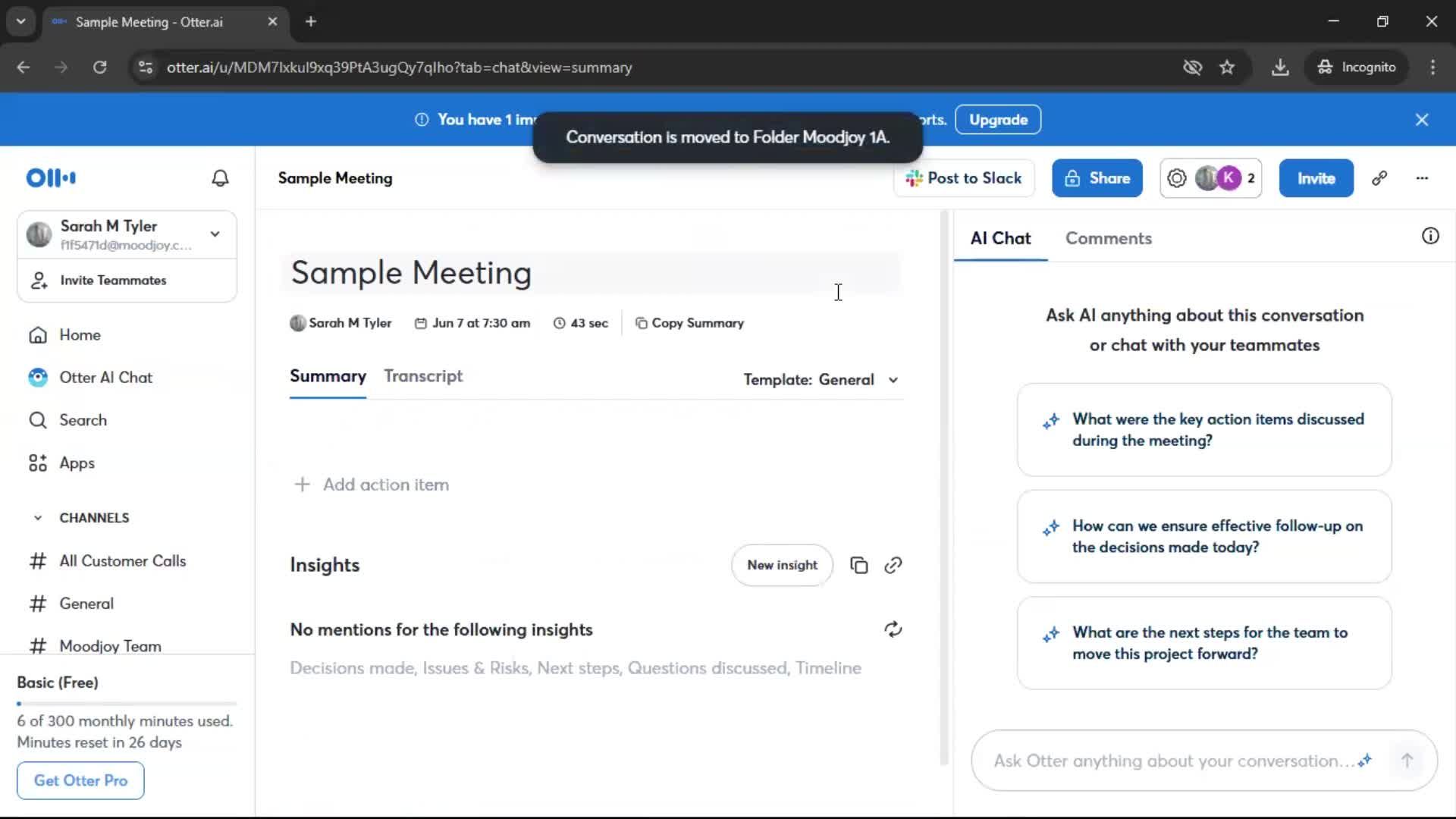Copy the conversation link icon in the header
This screenshot has height=819, width=1456.
coord(1379,178)
